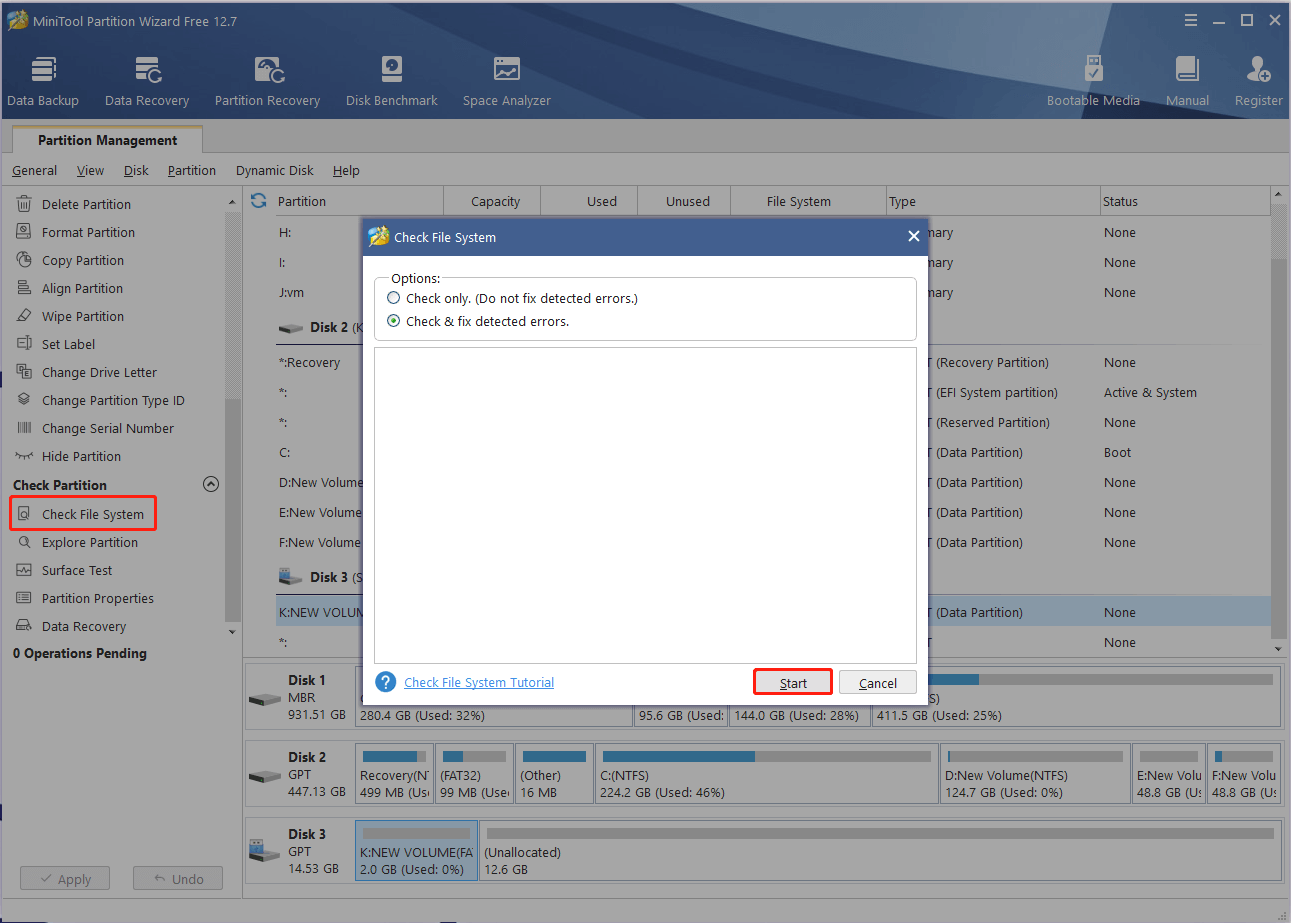
Task: Open the Disk menu
Action: pyautogui.click(x=136, y=170)
